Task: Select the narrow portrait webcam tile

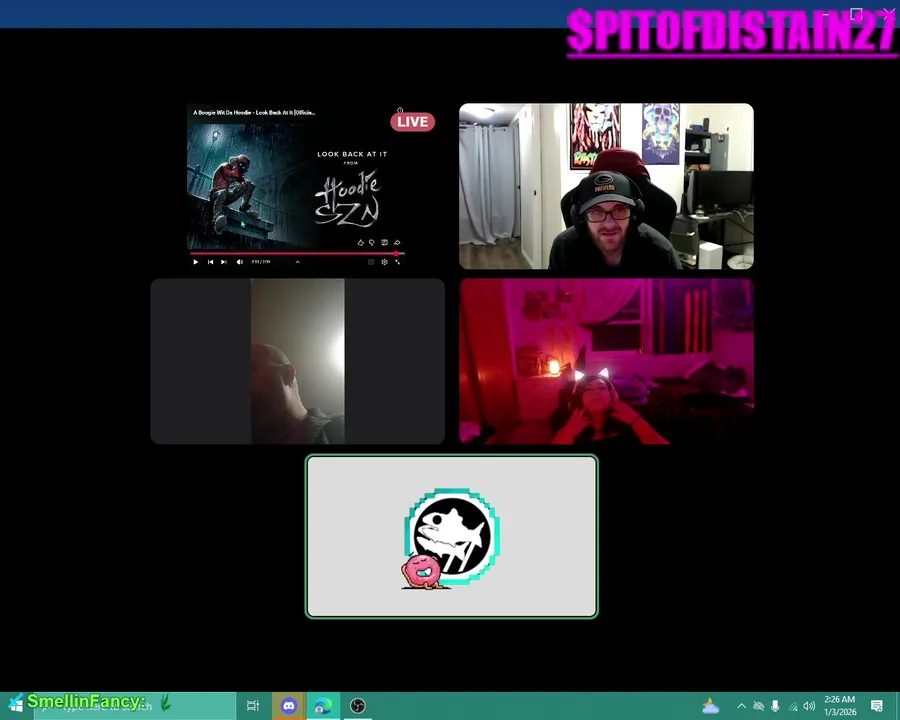Action: point(297,361)
